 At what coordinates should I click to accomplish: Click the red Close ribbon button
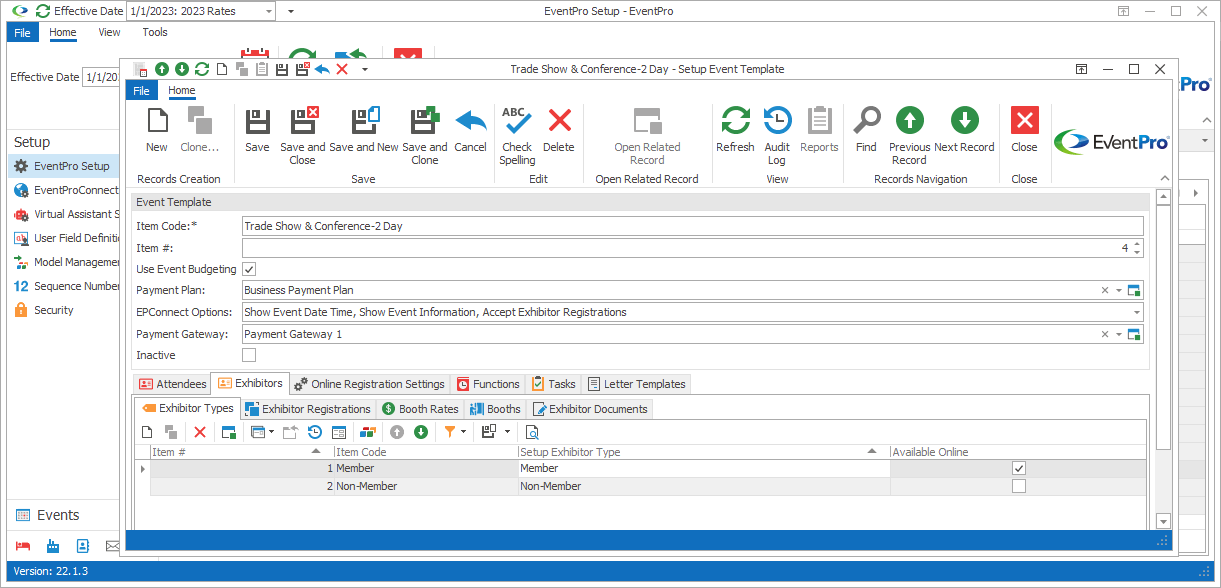click(1024, 131)
